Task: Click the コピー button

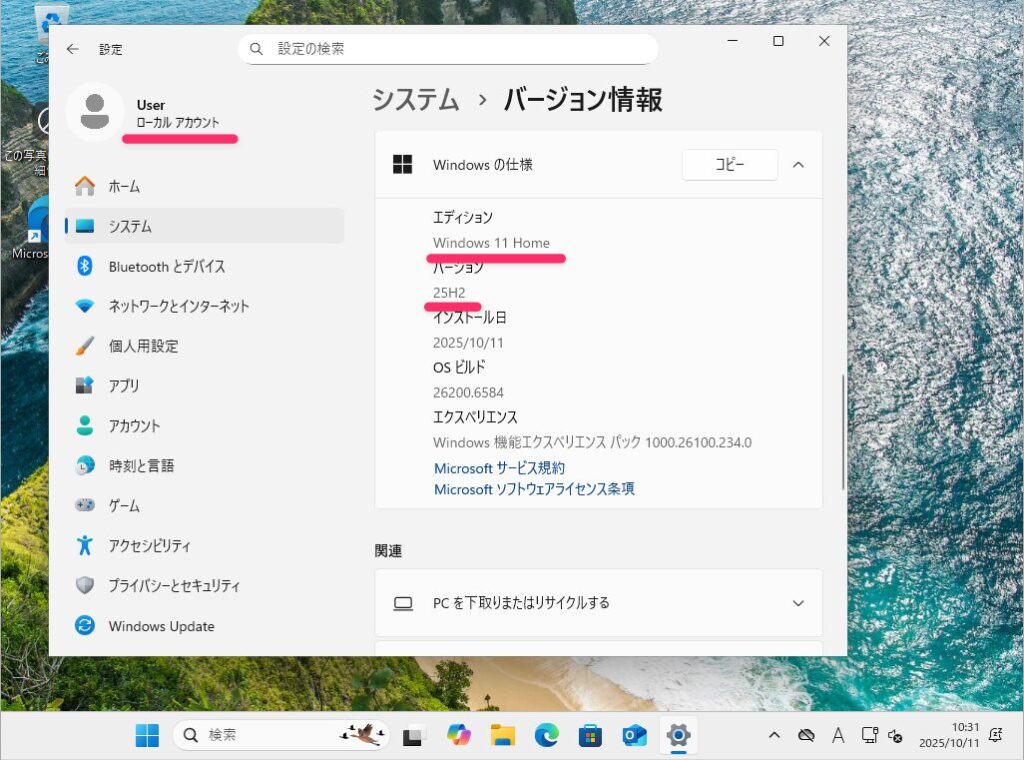Action: pyautogui.click(x=729, y=165)
